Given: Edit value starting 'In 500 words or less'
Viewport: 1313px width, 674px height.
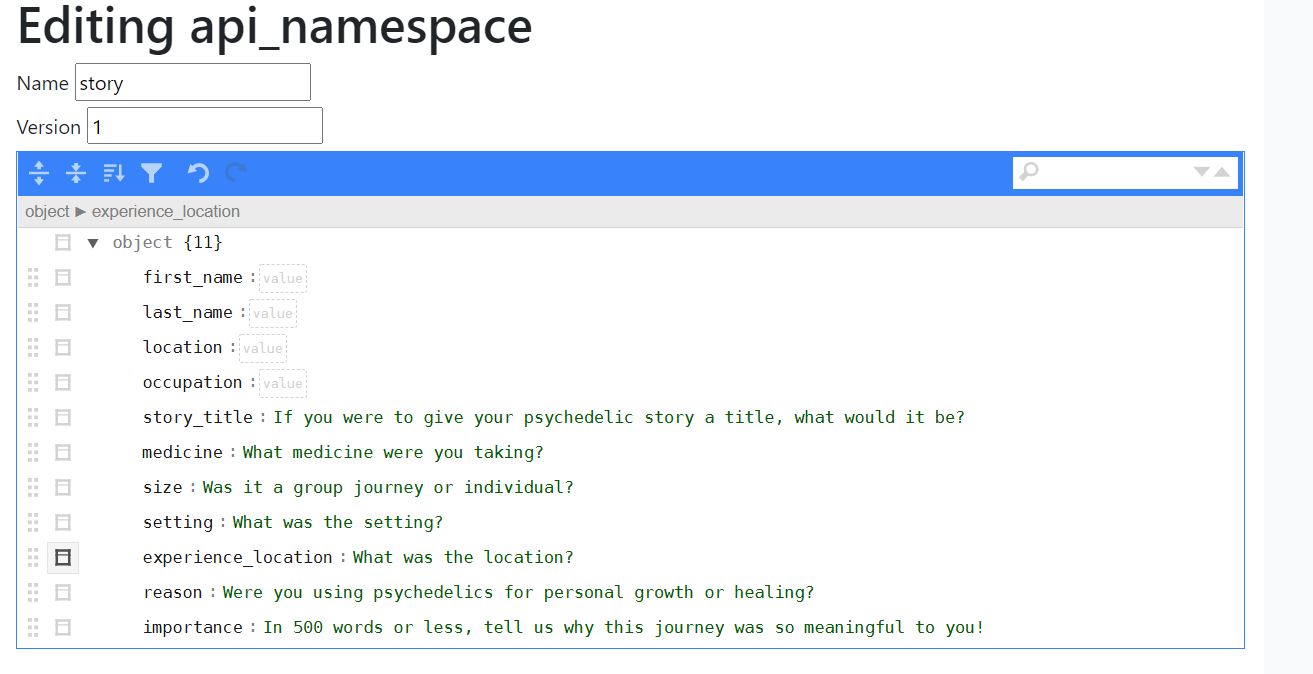Looking at the screenshot, I should pyautogui.click(x=624, y=627).
